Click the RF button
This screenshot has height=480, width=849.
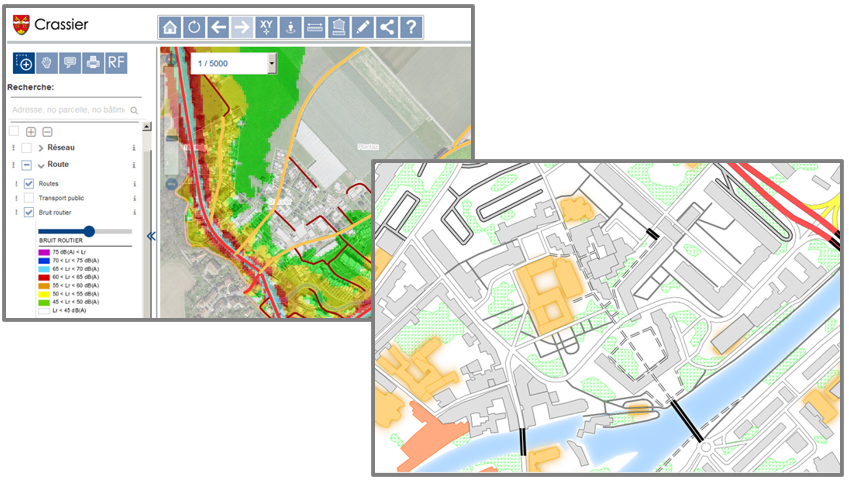[x=116, y=62]
